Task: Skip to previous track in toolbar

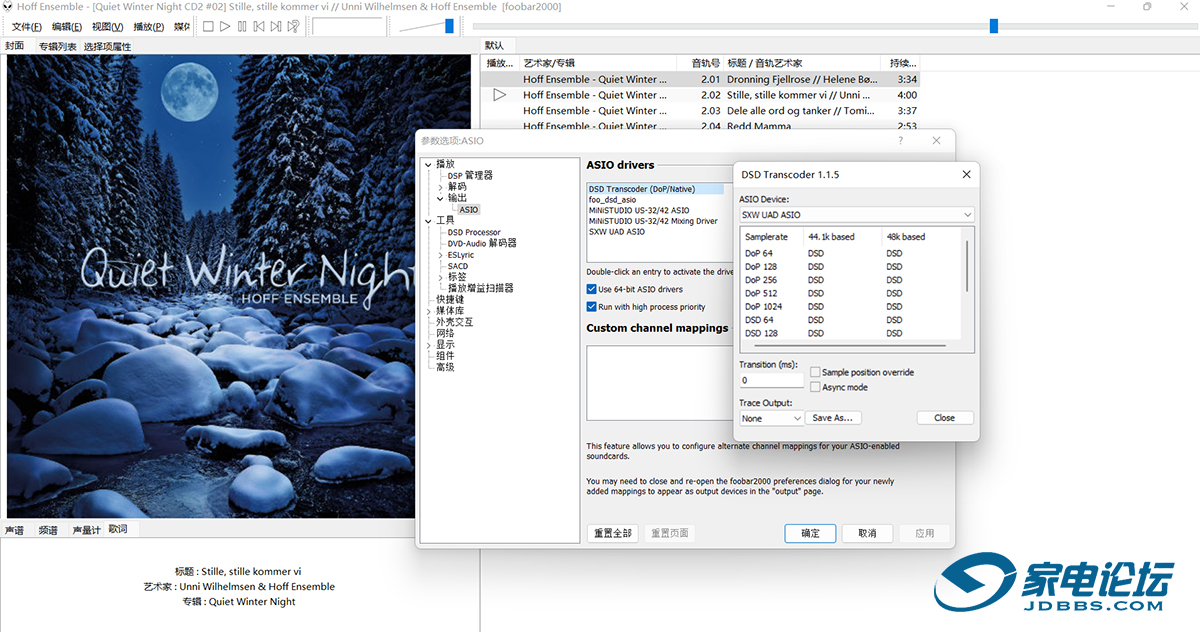Action: click(259, 26)
